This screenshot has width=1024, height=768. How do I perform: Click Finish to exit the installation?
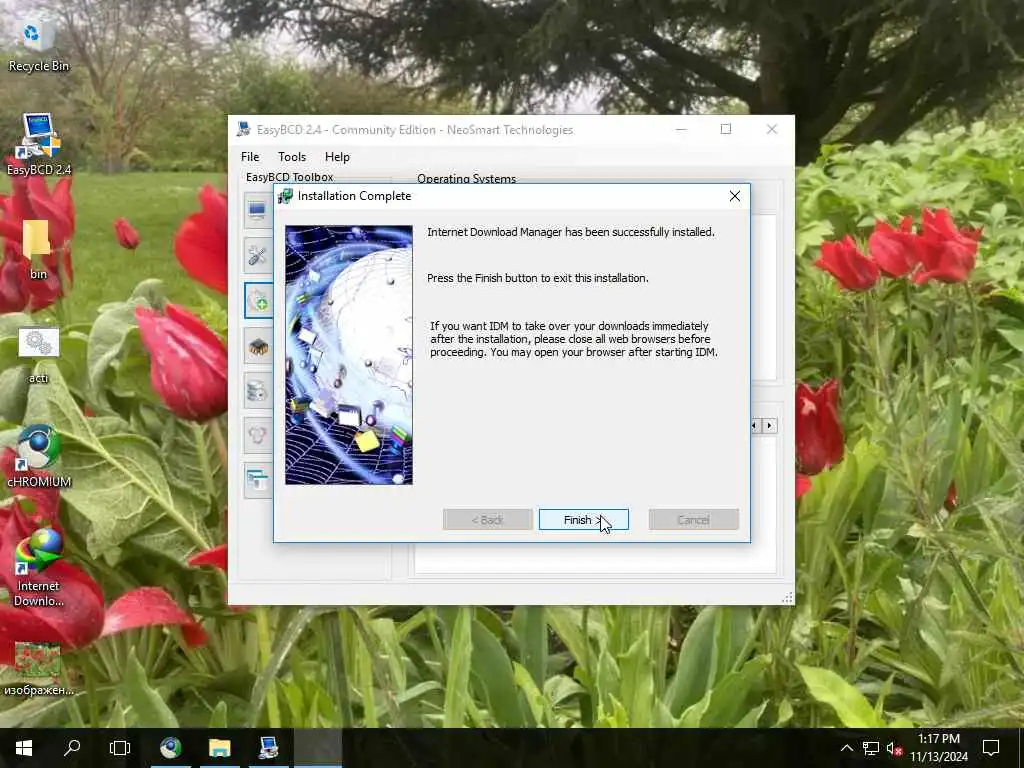583,520
